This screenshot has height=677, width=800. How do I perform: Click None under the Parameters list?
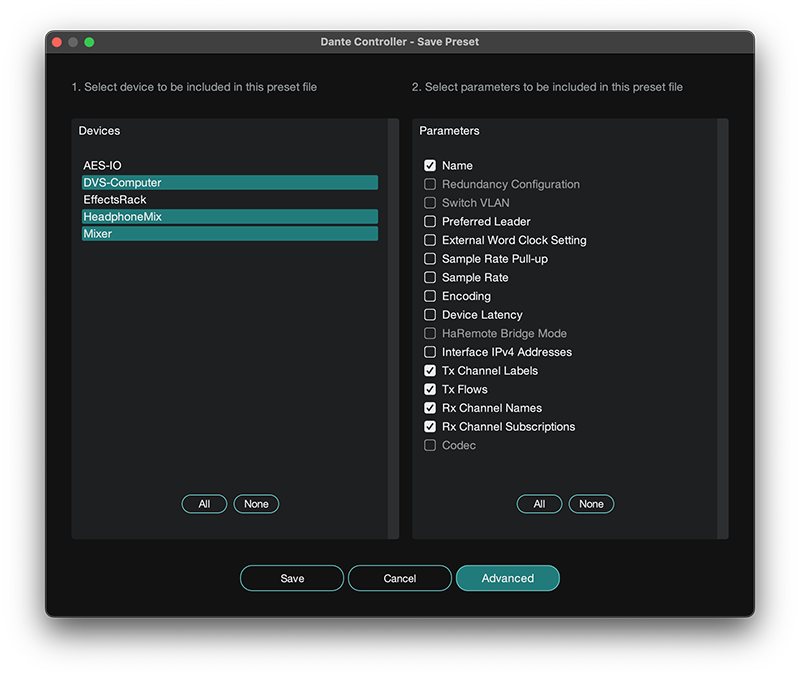tap(591, 504)
